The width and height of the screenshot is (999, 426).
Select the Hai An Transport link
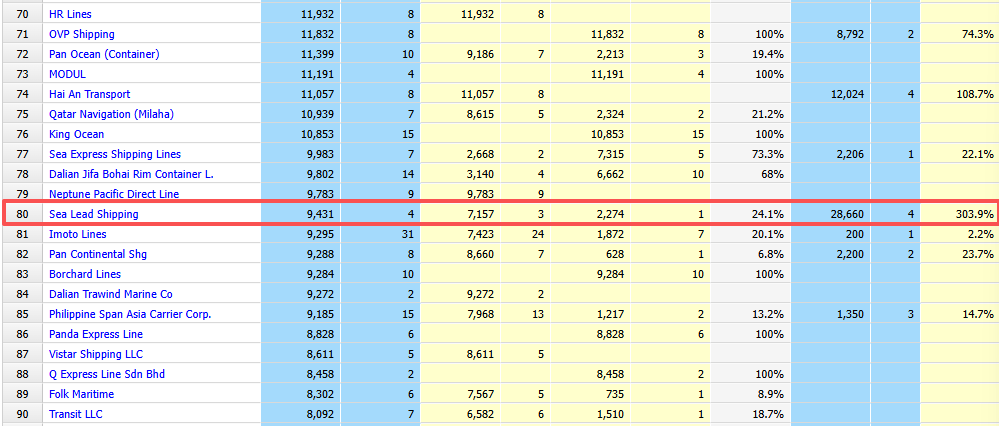pos(89,94)
